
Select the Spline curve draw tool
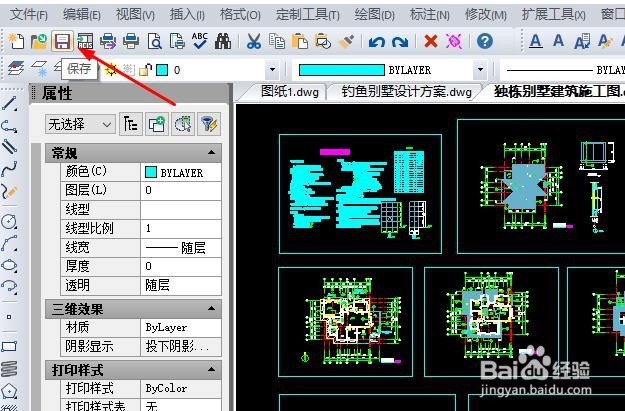pos(10,169)
